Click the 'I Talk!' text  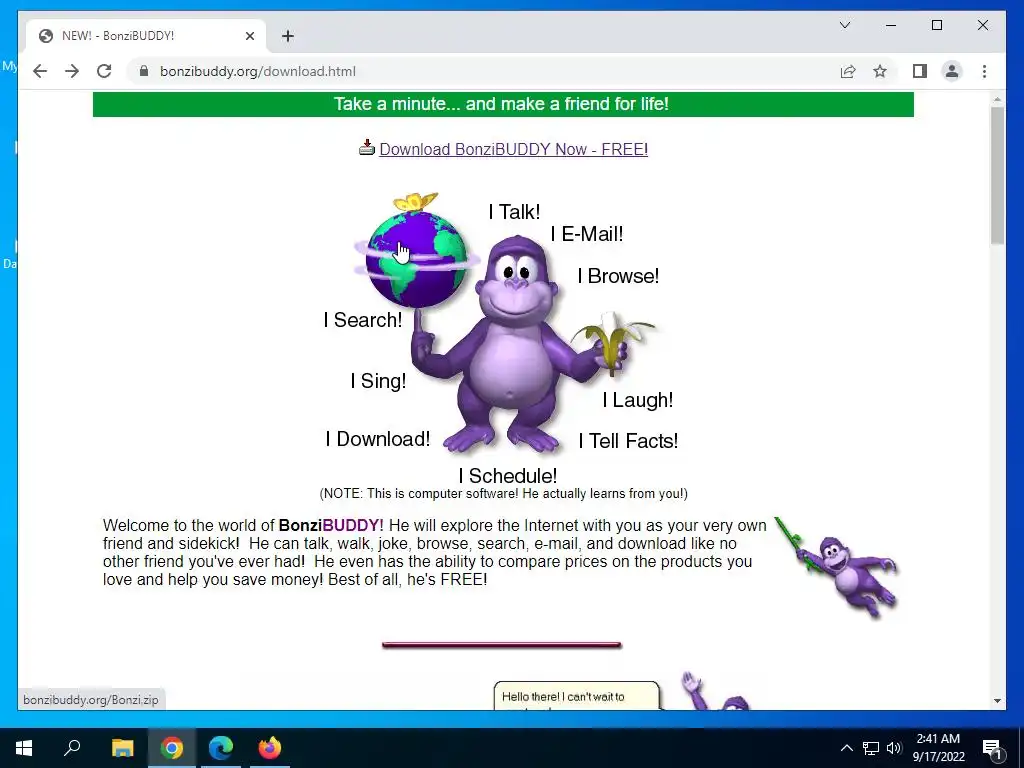[x=515, y=212]
